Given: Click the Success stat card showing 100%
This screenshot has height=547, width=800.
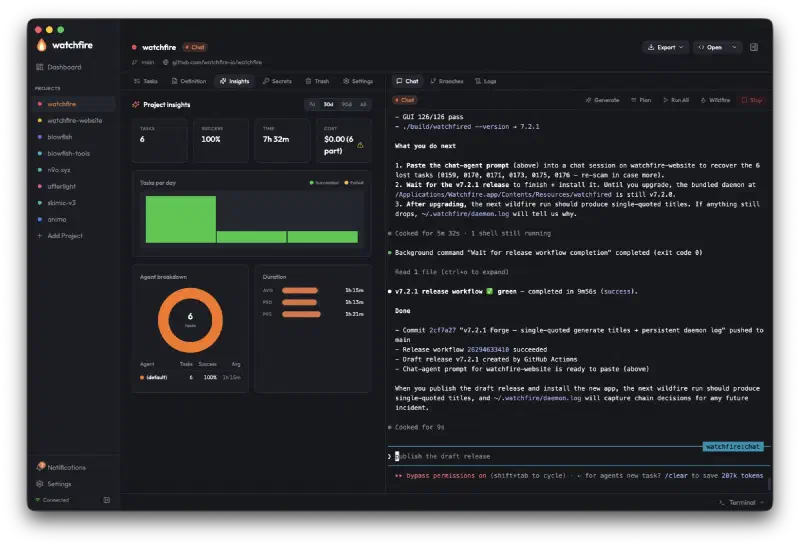Looking at the screenshot, I should (x=221, y=140).
